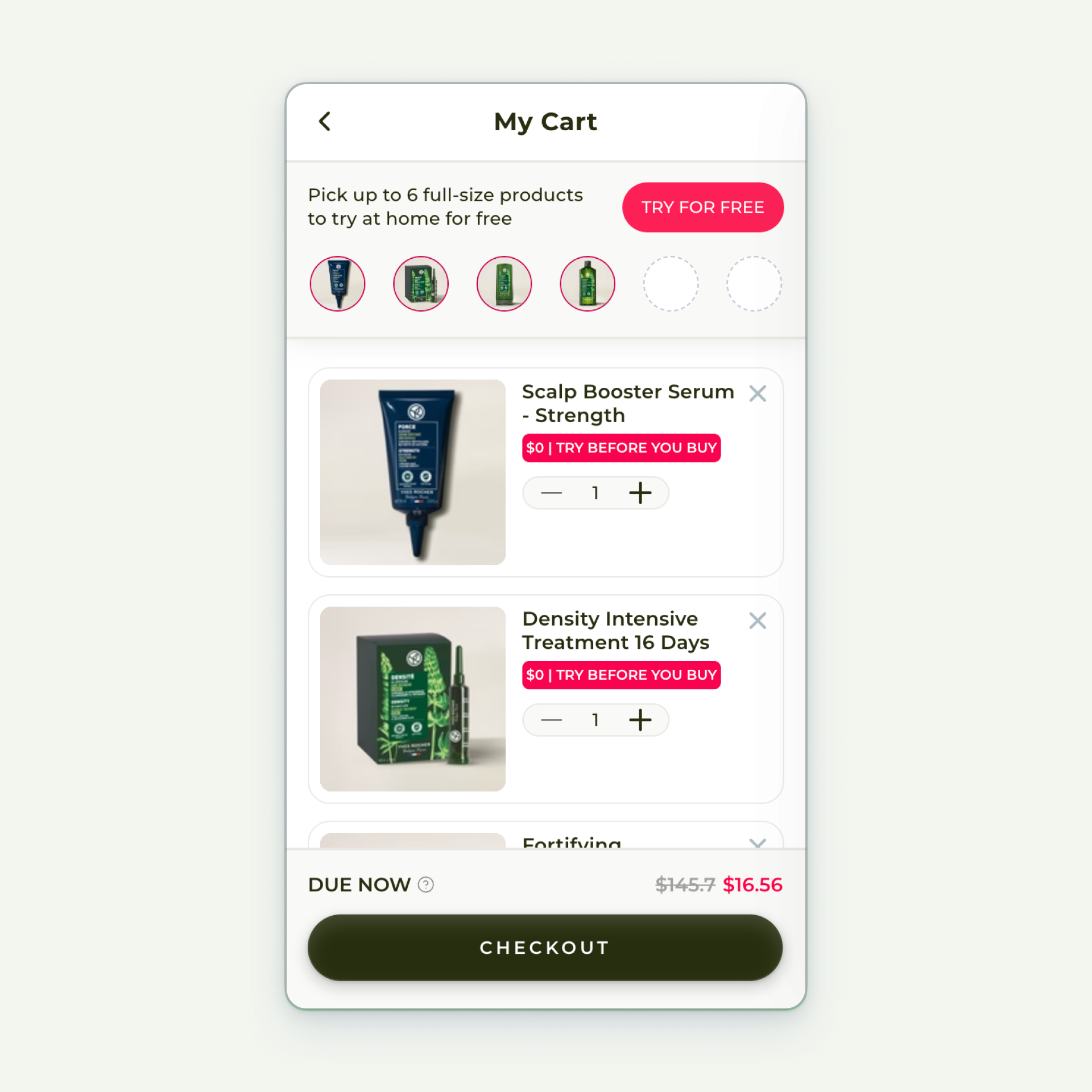Decrease Density Intensive Treatment quantity with minus
This screenshot has width=1092, height=1092.
[551, 719]
